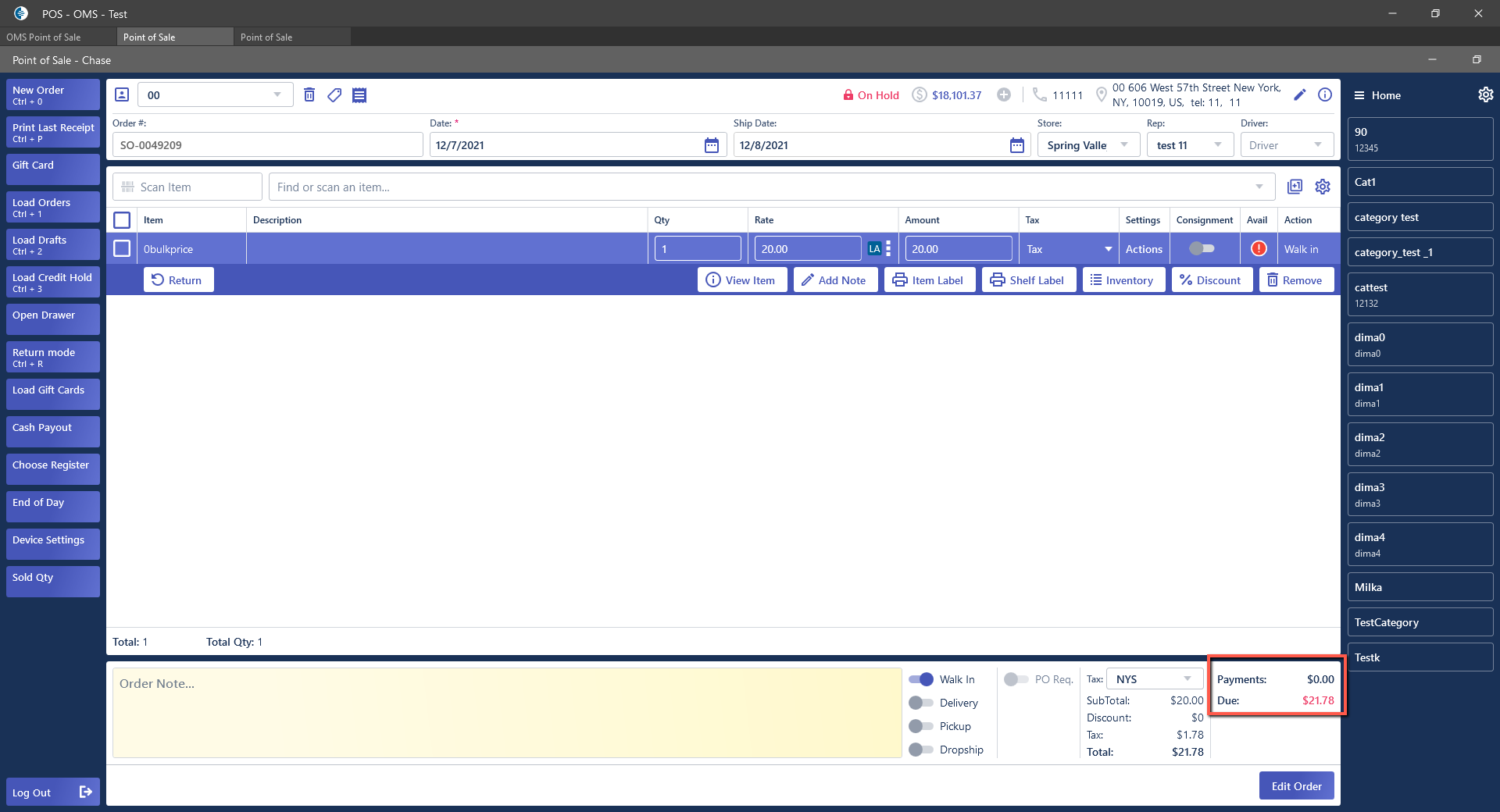Open the TestCategory category
Screen dimensions: 1500x812
(1420, 622)
